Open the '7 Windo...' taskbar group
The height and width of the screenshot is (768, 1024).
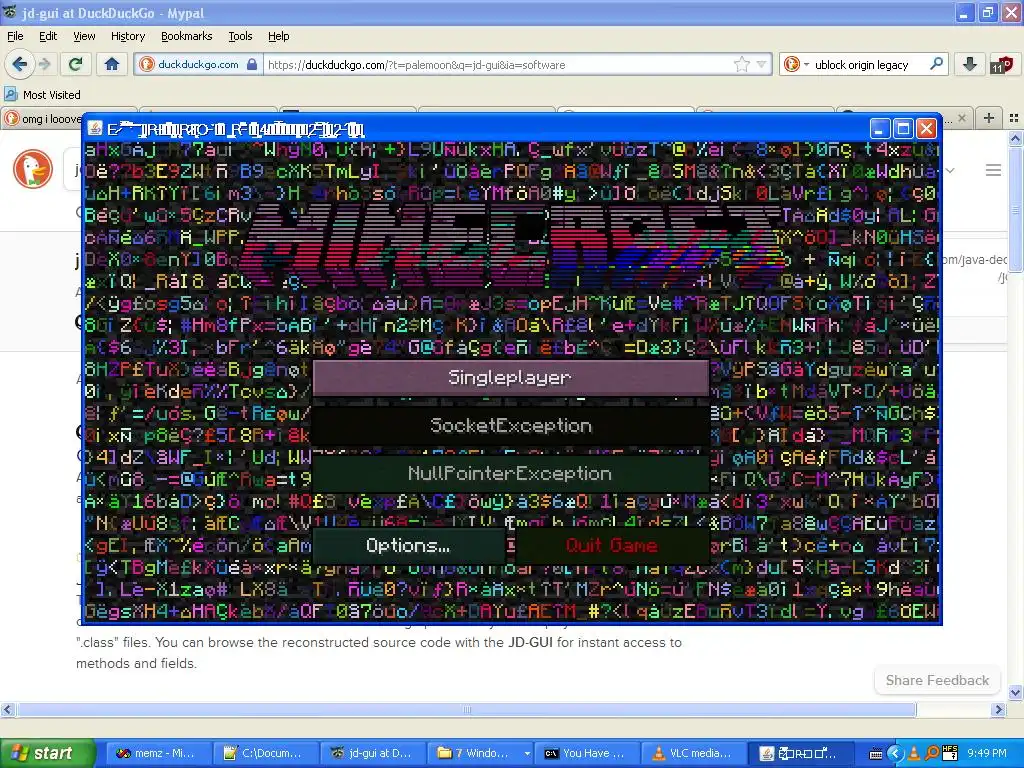481,753
